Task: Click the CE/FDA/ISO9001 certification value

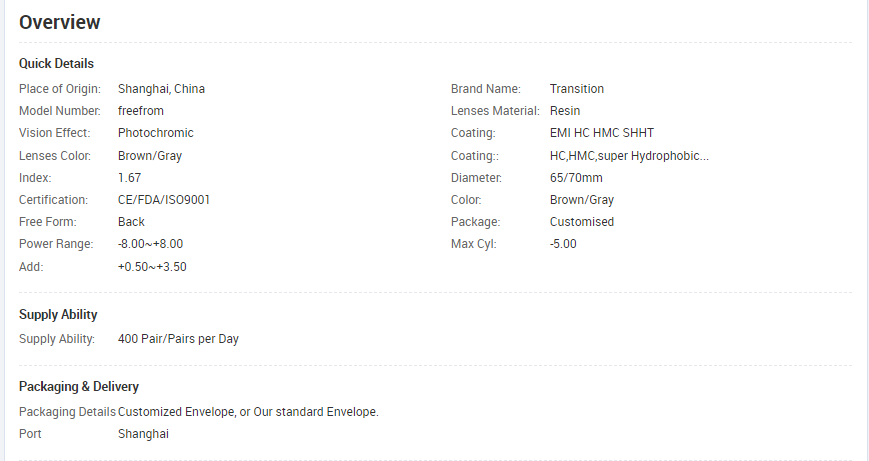Action: click(163, 200)
